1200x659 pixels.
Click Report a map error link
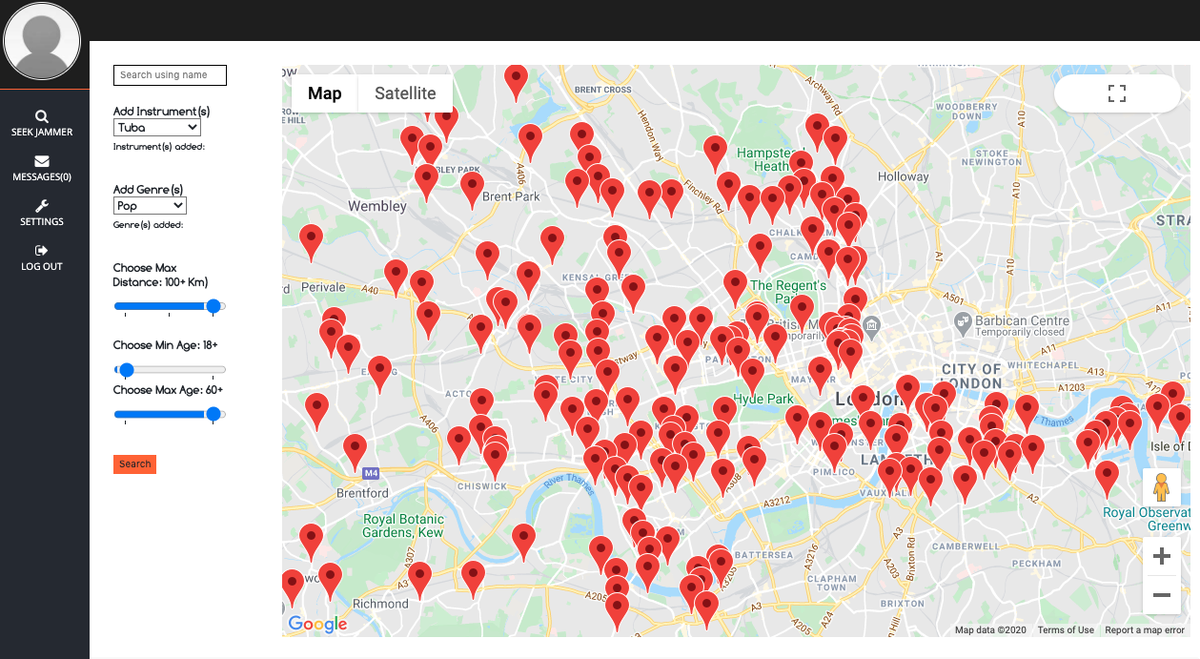point(1145,630)
